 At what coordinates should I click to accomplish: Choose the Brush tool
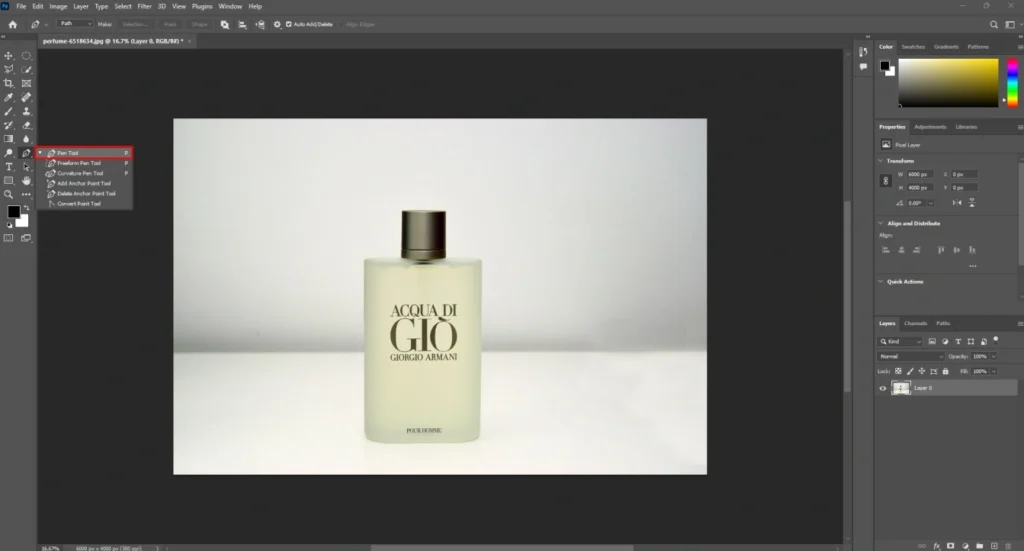click(x=8, y=112)
